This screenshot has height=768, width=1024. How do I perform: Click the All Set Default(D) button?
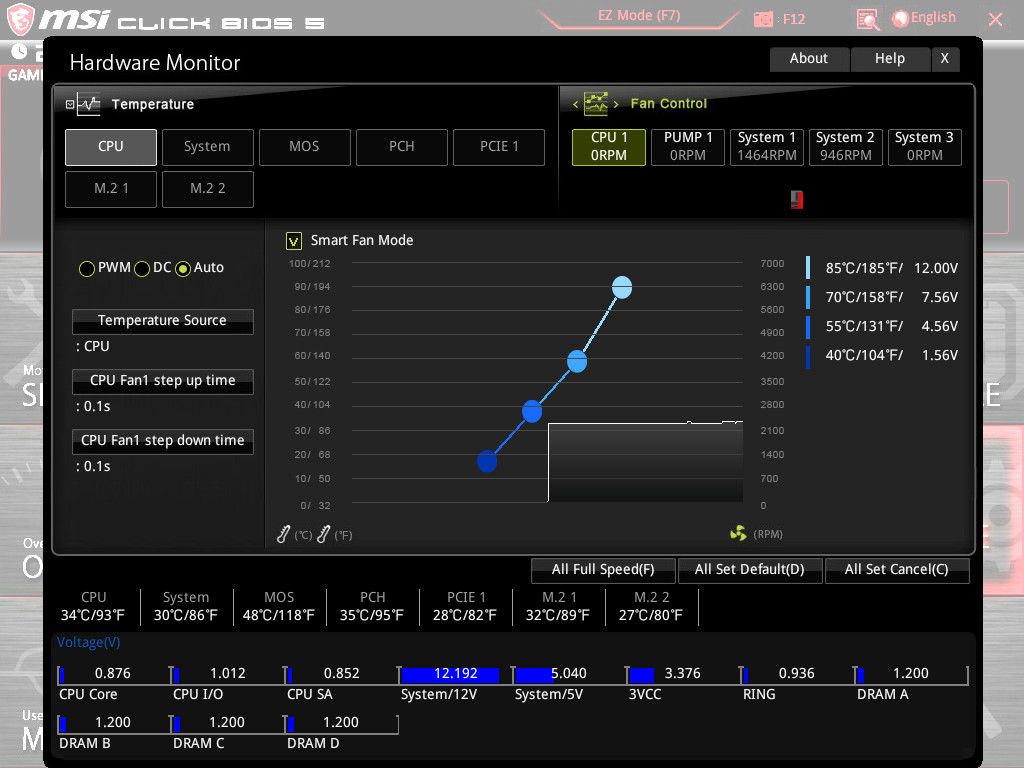click(x=750, y=570)
